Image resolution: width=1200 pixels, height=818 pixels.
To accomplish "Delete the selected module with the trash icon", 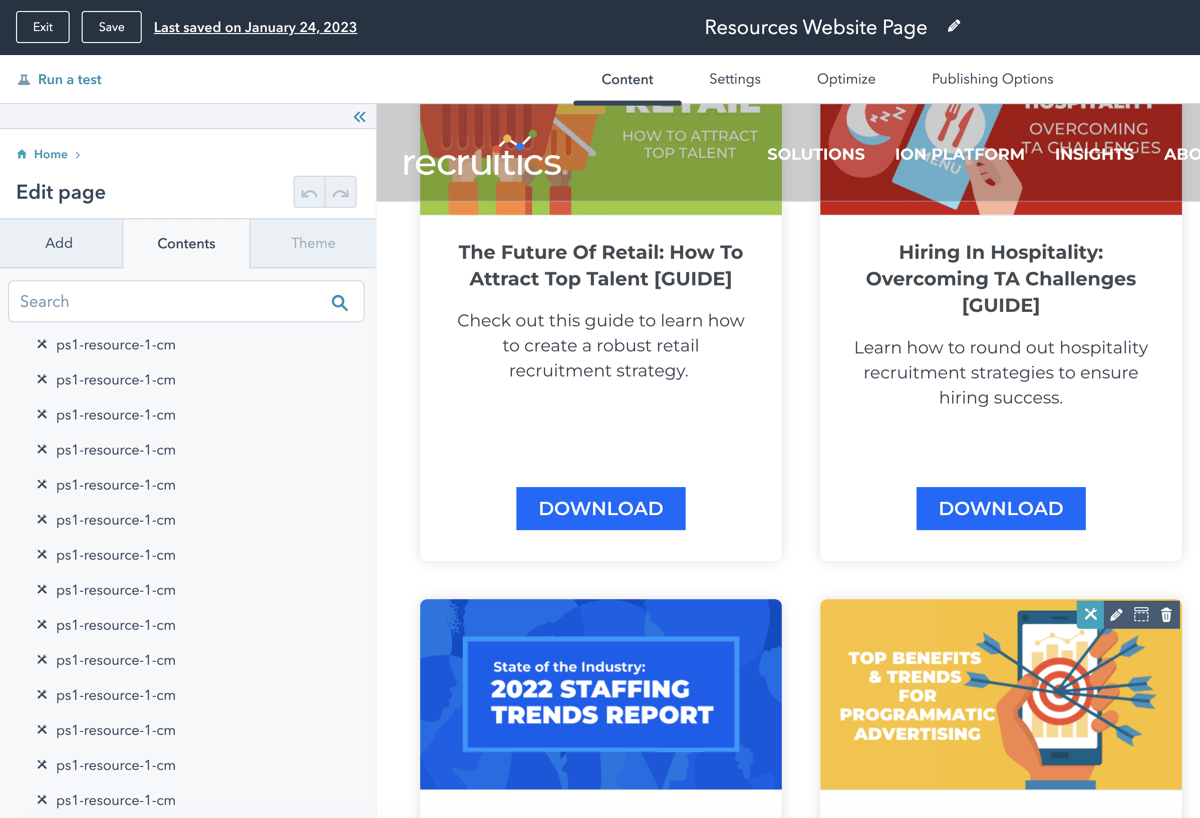I will [1166, 615].
